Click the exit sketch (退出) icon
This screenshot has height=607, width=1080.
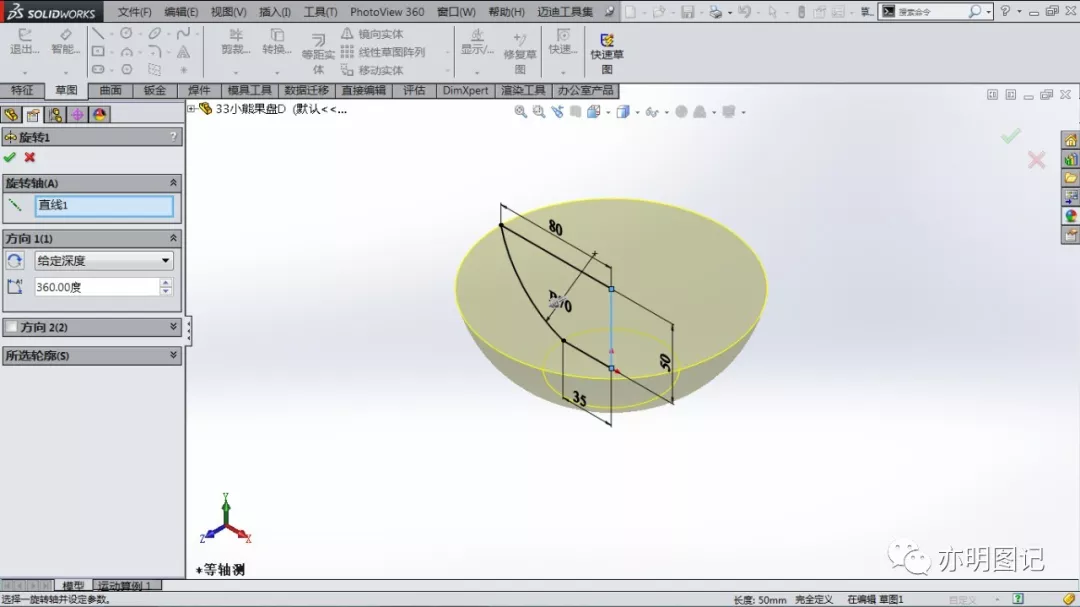pyautogui.click(x=24, y=41)
